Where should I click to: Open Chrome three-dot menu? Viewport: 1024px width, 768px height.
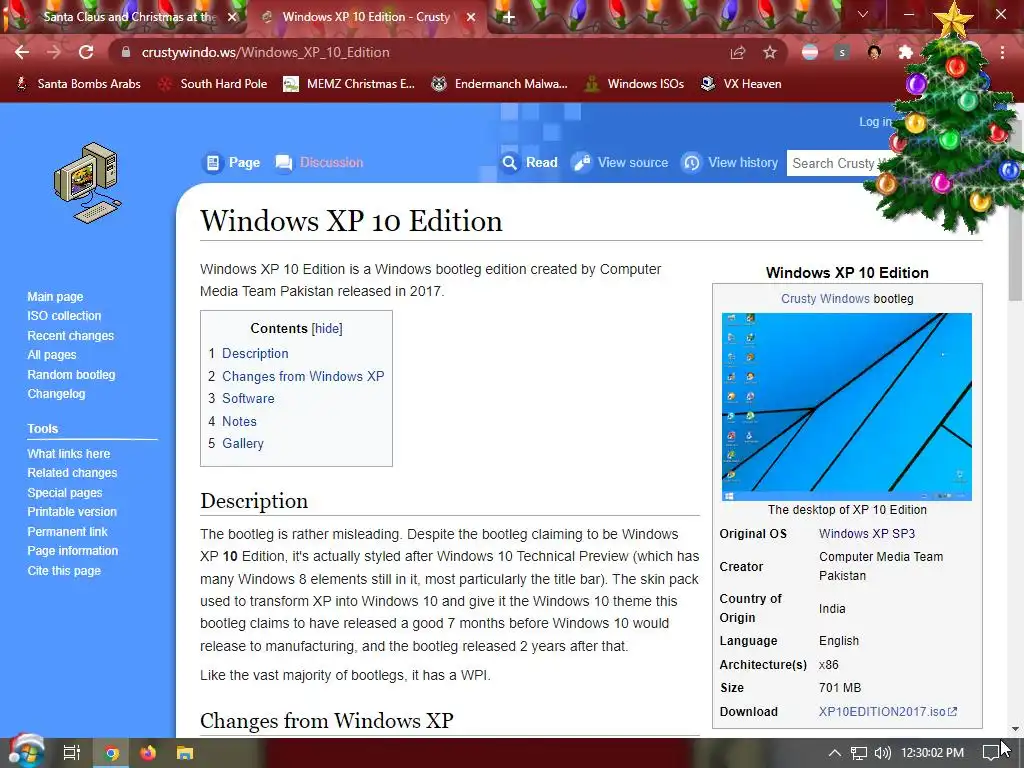[x=1002, y=52]
